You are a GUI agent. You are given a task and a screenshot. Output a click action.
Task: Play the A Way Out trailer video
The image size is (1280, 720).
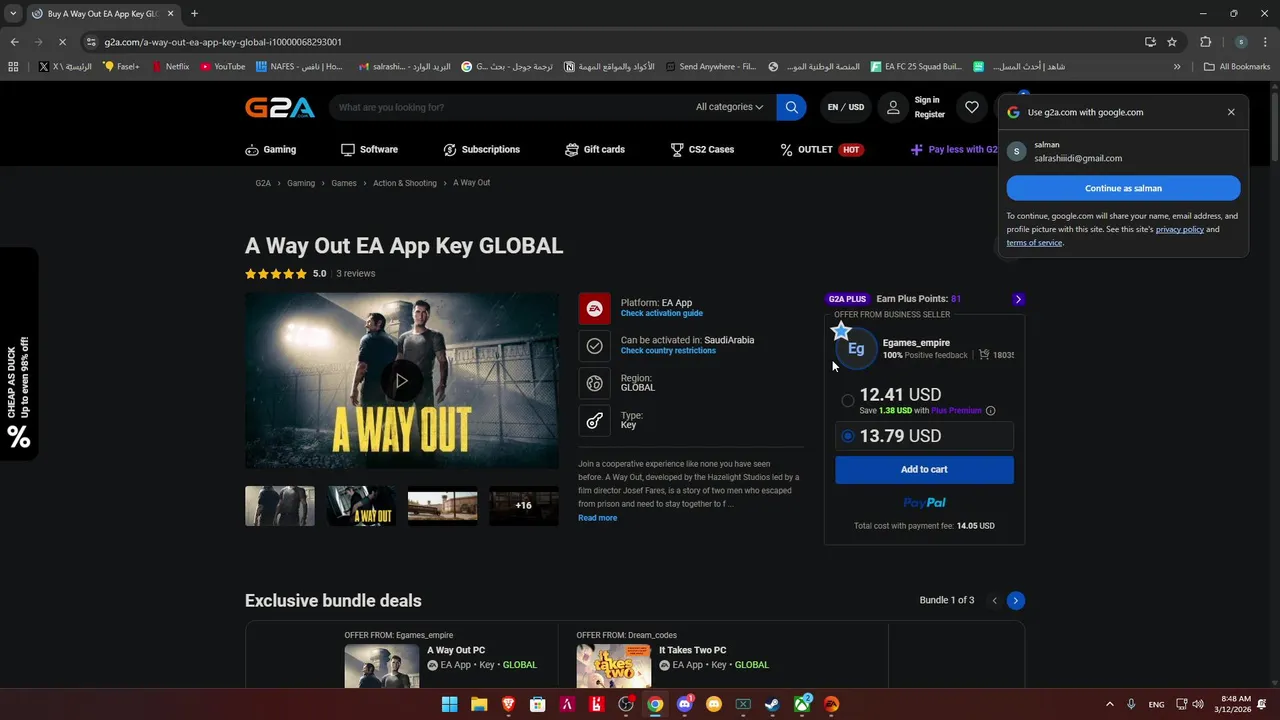pos(401,381)
